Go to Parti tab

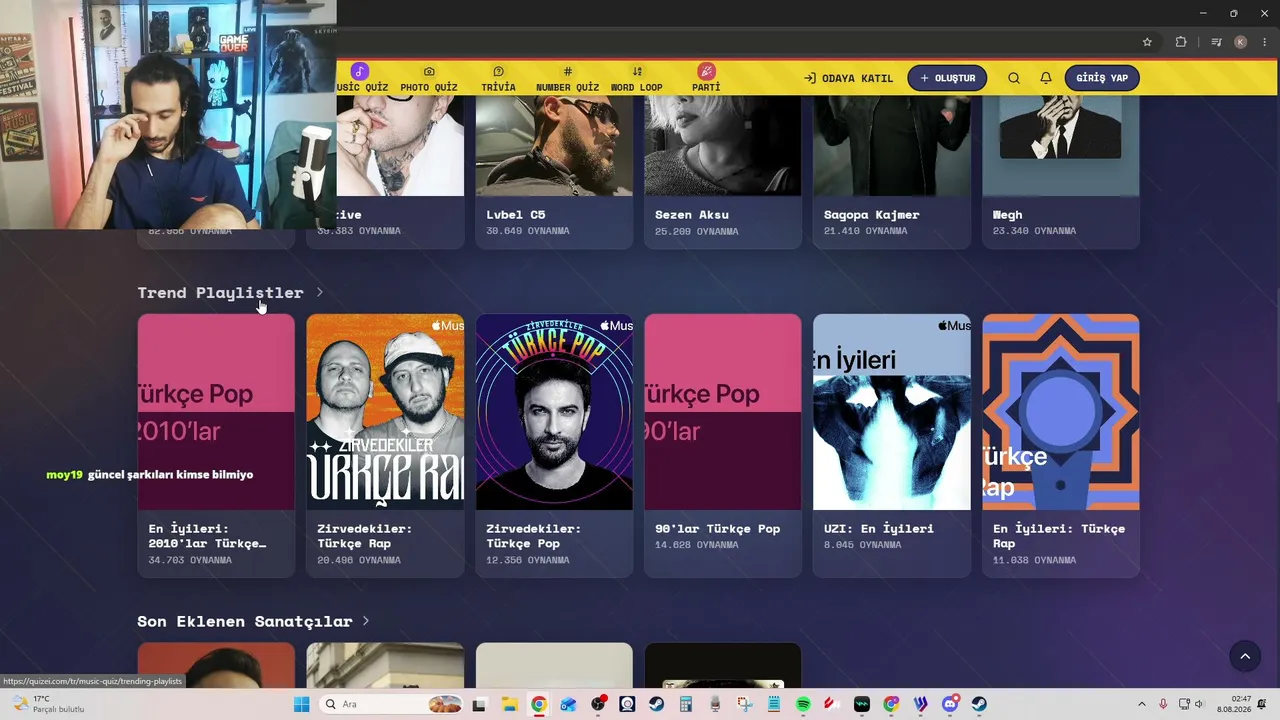[706, 87]
